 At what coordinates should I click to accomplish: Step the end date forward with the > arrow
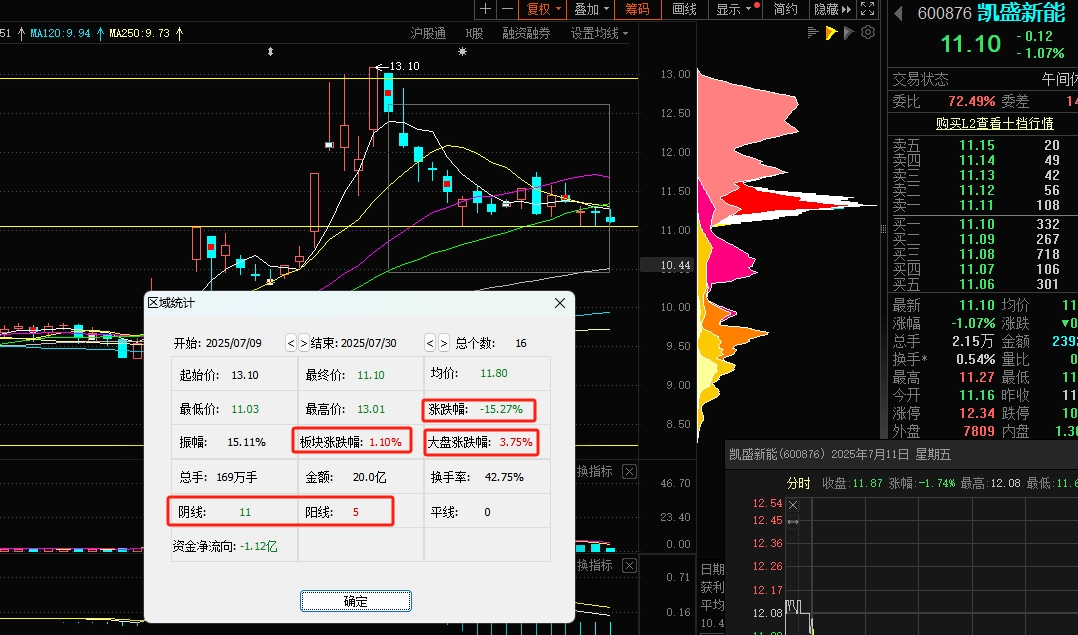click(443, 343)
